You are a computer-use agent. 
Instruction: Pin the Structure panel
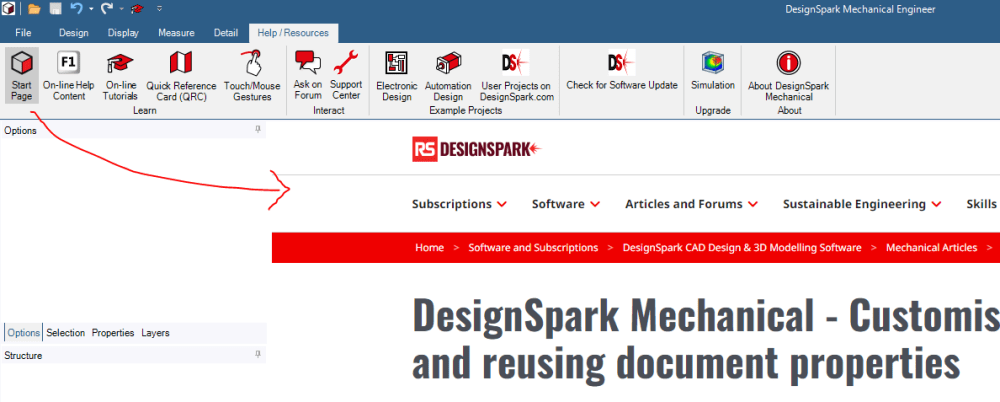point(258,354)
